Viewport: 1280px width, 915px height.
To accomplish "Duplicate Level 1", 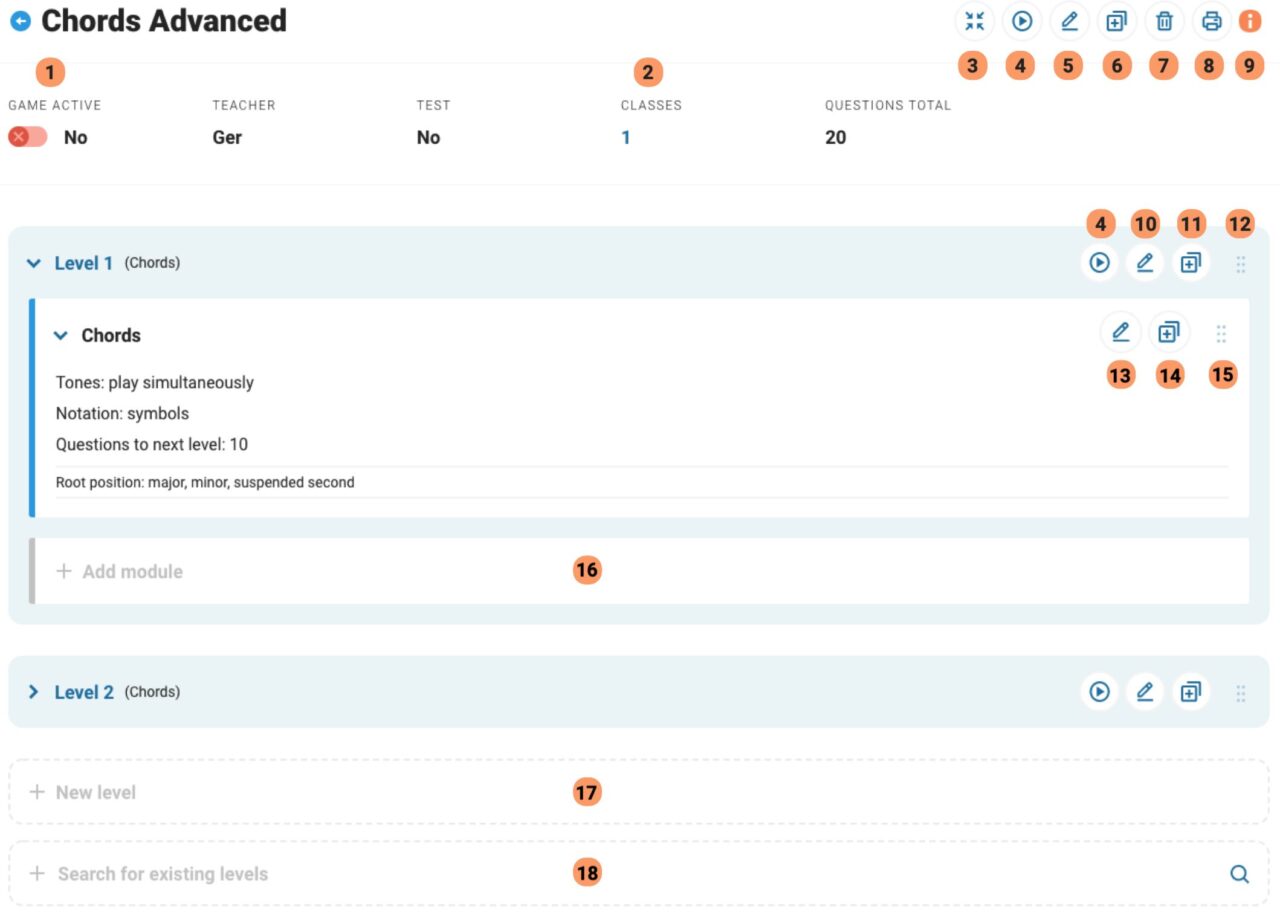I will [1190, 262].
